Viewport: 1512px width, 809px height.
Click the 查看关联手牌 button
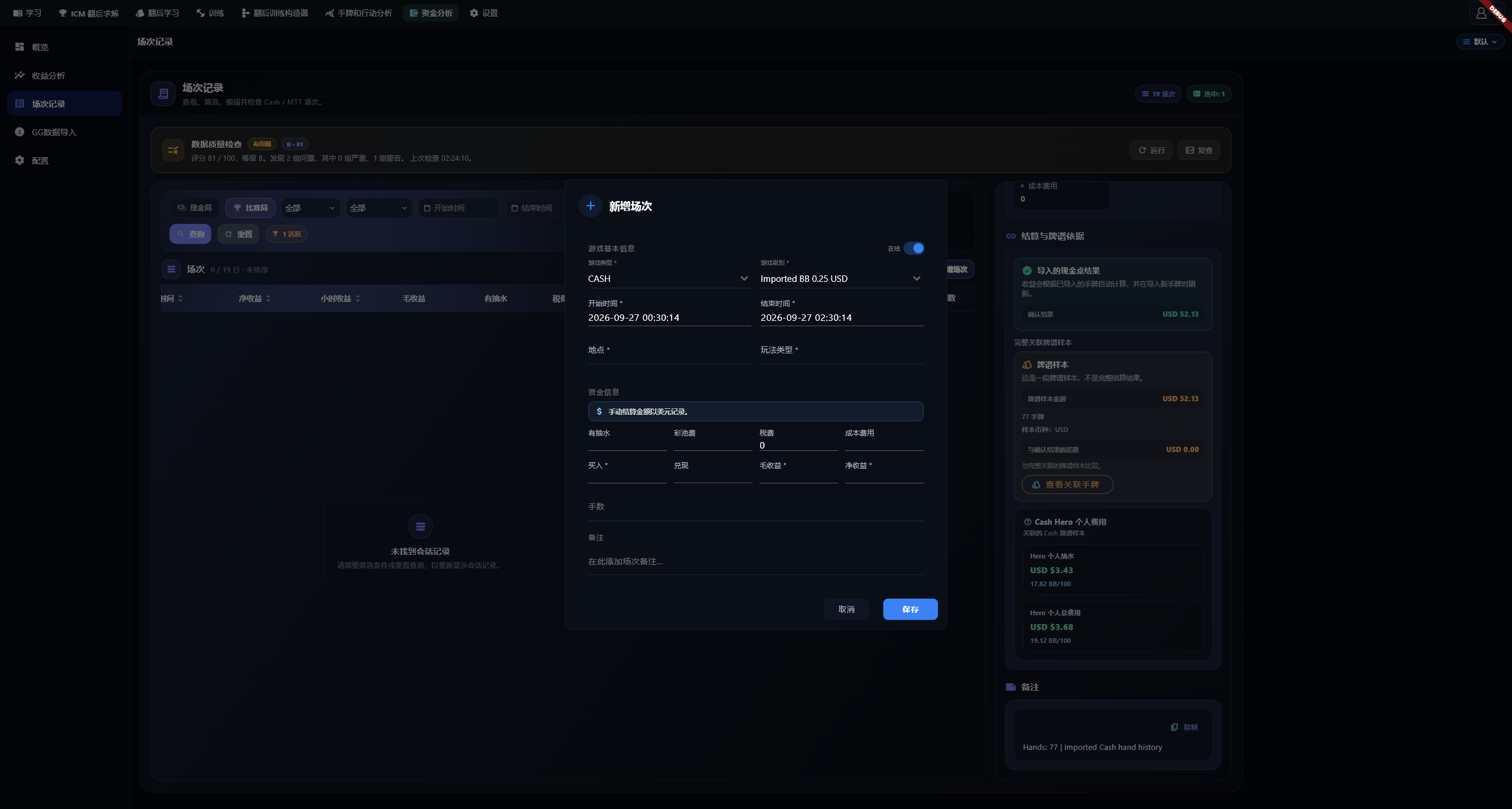(x=1067, y=485)
